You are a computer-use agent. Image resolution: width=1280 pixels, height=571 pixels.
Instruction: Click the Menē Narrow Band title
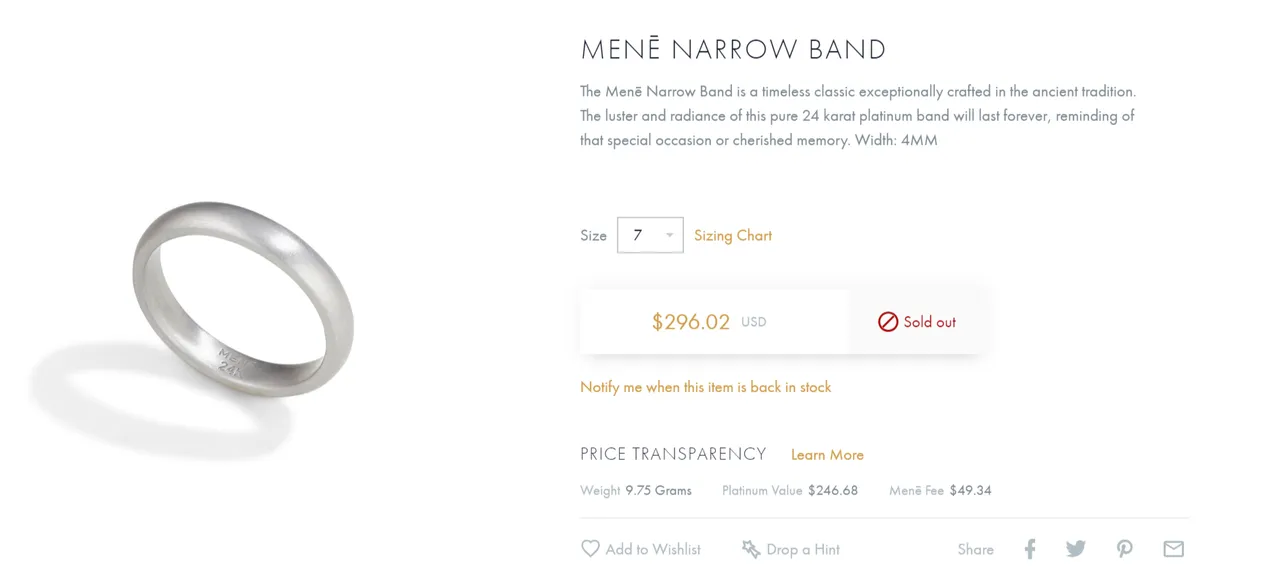click(734, 49)
